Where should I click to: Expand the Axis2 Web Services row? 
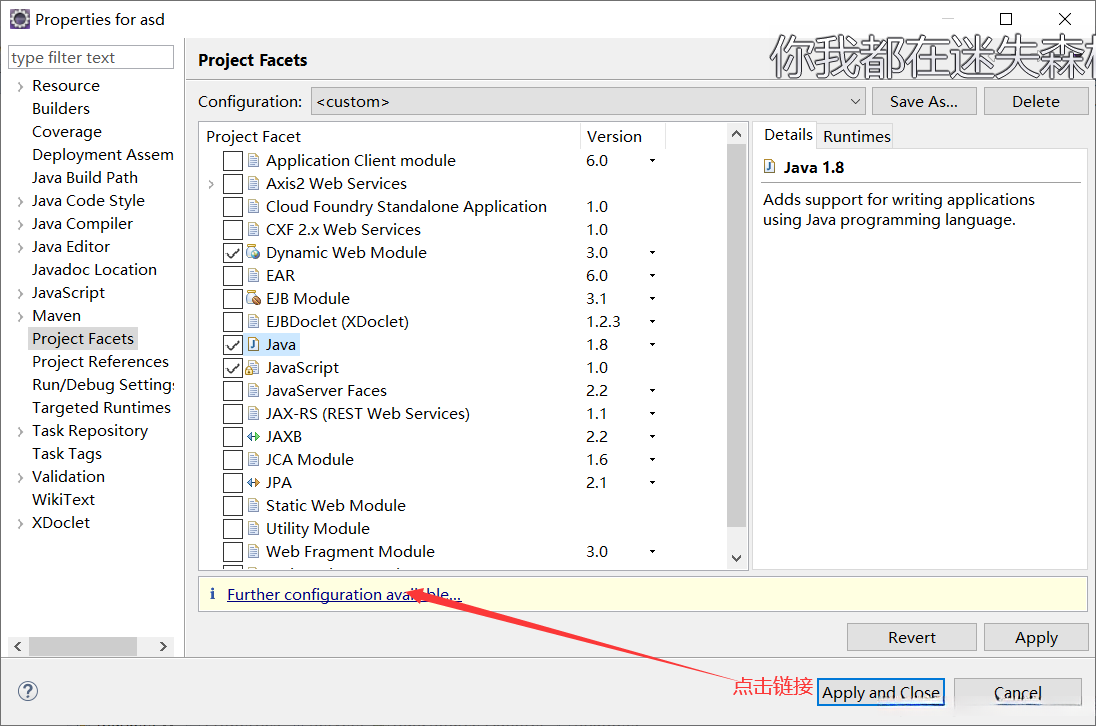coord(211,184)
